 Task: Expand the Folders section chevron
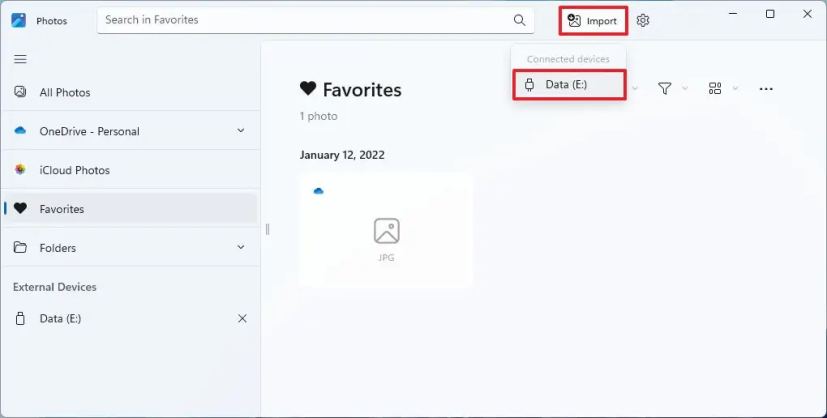coord(241,248)
